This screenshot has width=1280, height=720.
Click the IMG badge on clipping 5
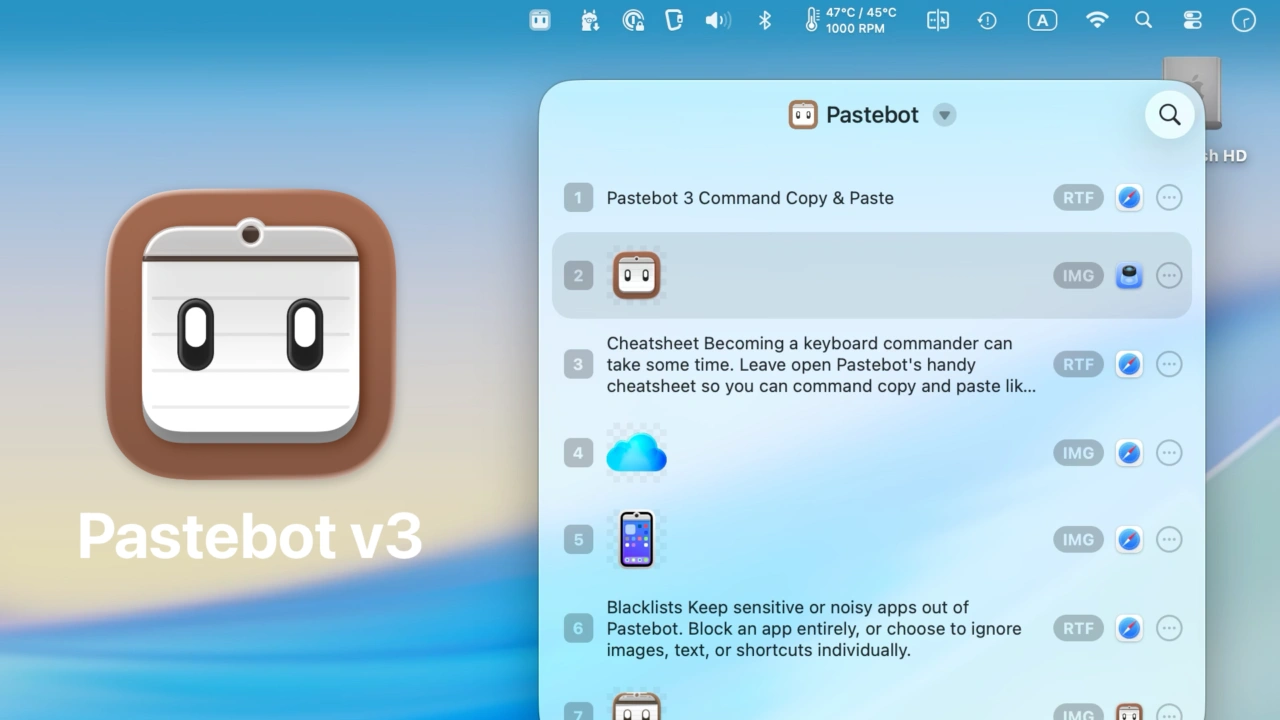[x=1078, y=540]
